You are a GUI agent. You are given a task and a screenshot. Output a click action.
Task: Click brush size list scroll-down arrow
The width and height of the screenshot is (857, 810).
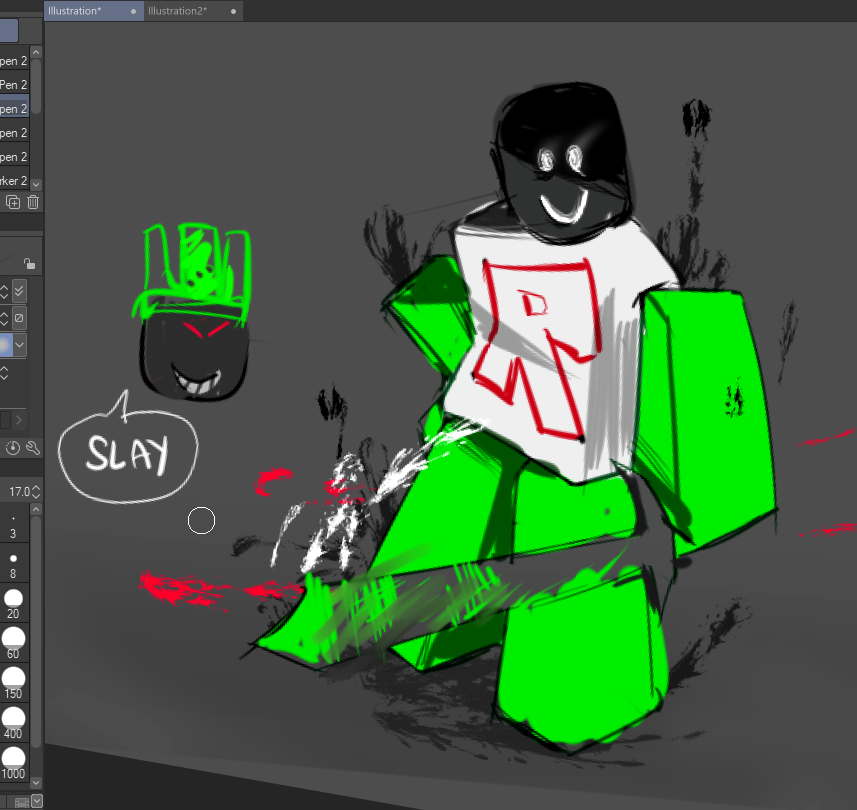36,783
